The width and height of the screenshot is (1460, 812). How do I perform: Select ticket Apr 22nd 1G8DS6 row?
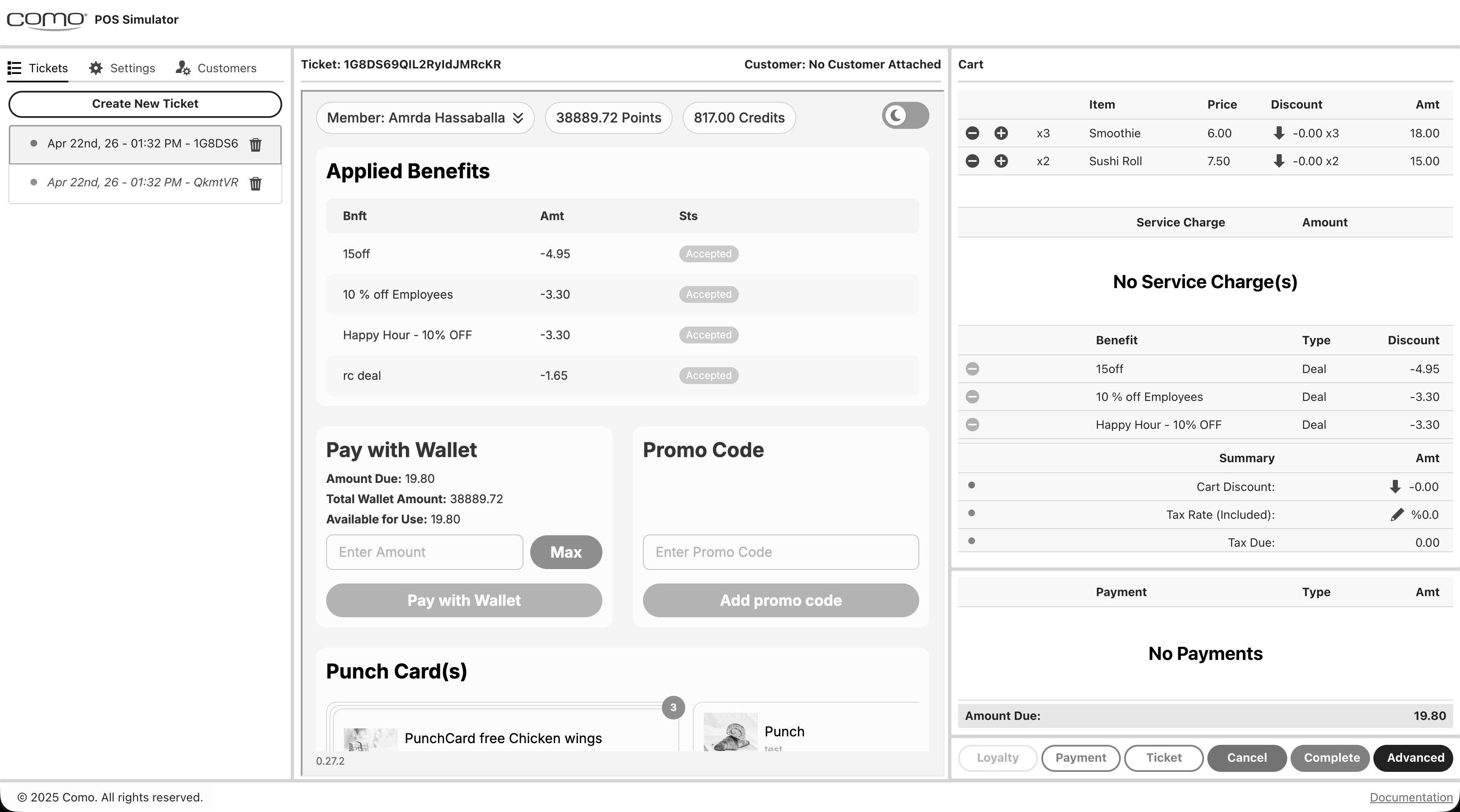coord(145,144)
